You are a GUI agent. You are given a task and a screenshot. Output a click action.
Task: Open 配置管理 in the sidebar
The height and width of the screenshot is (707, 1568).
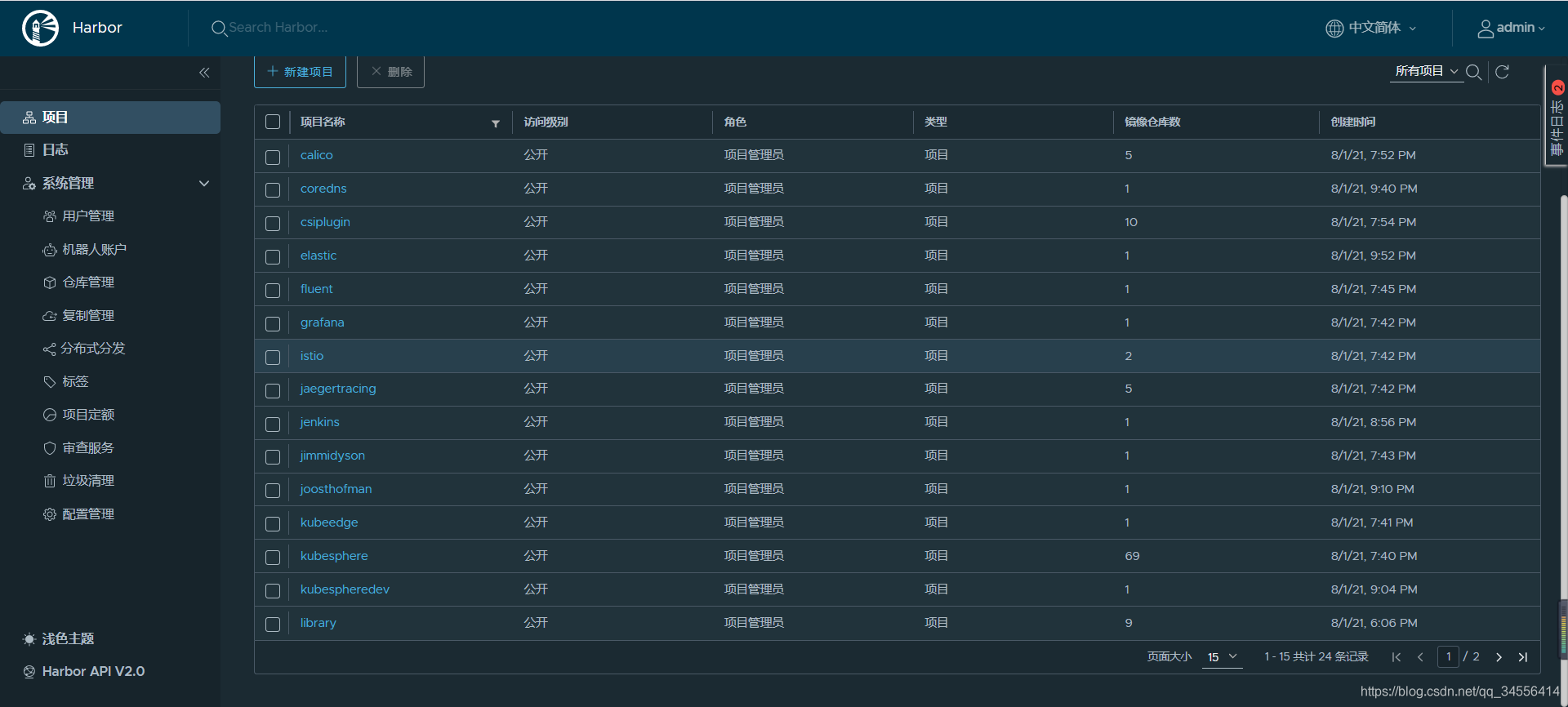coord(88,514)
